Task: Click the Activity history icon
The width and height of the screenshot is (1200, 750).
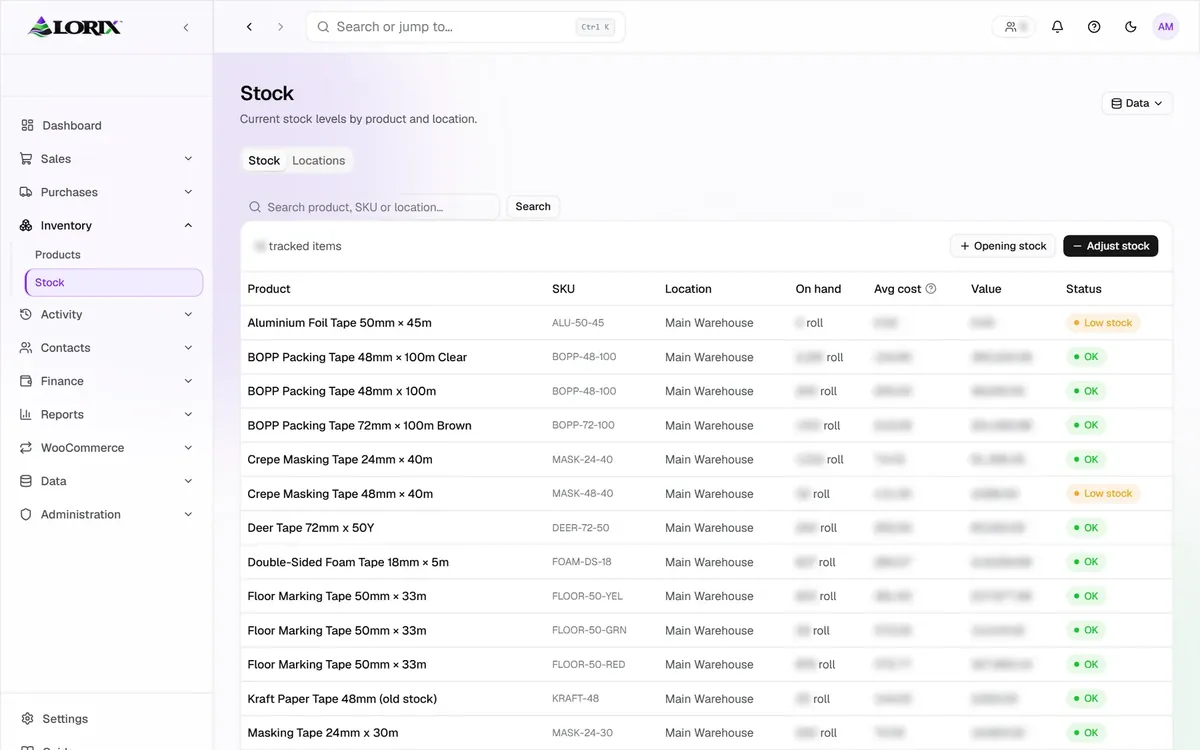Action: point(26,314)
